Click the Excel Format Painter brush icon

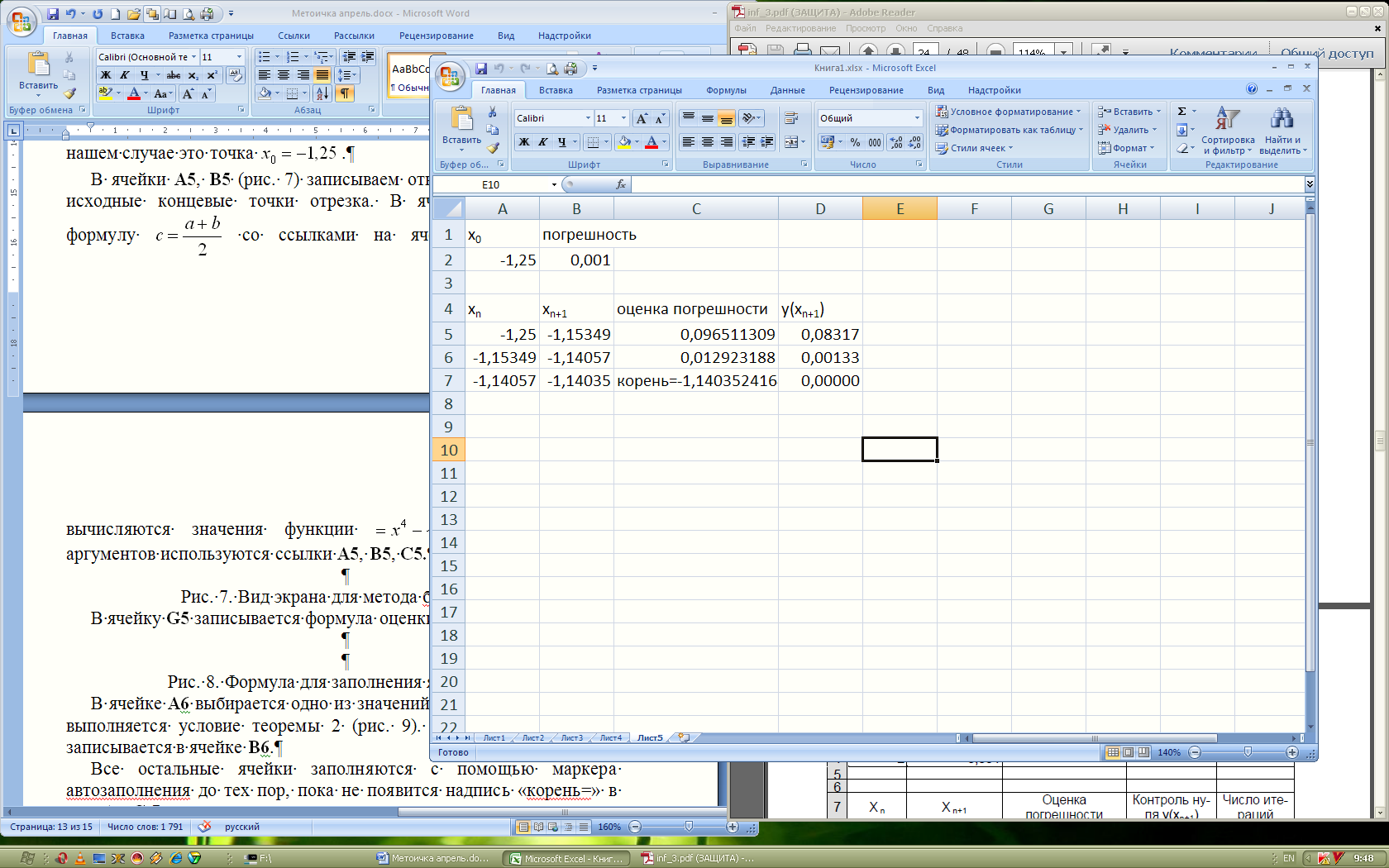493,149
